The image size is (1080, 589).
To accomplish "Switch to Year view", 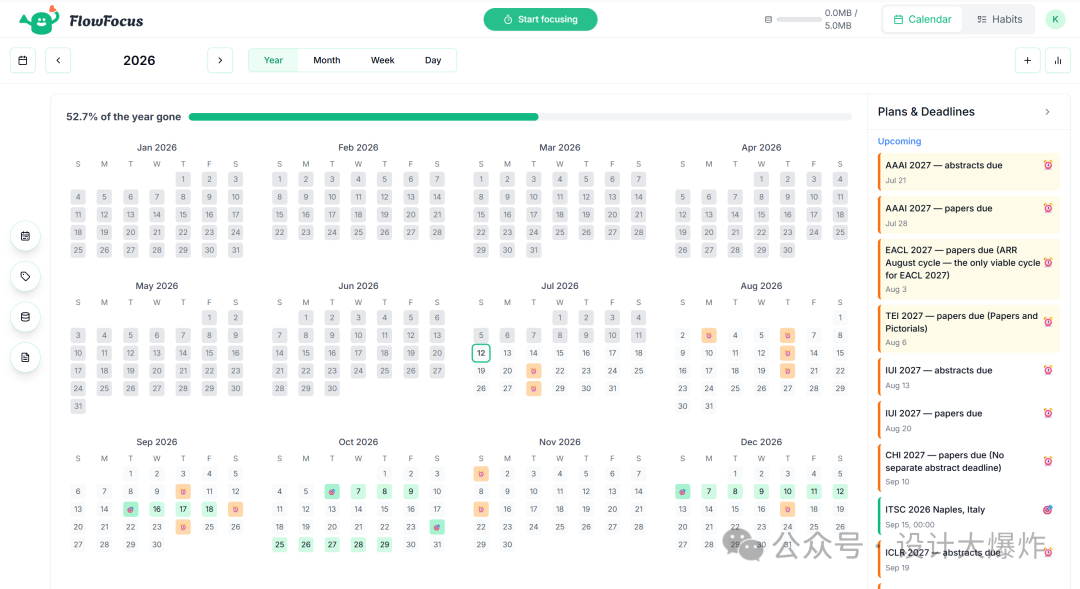I will point(273,61).
